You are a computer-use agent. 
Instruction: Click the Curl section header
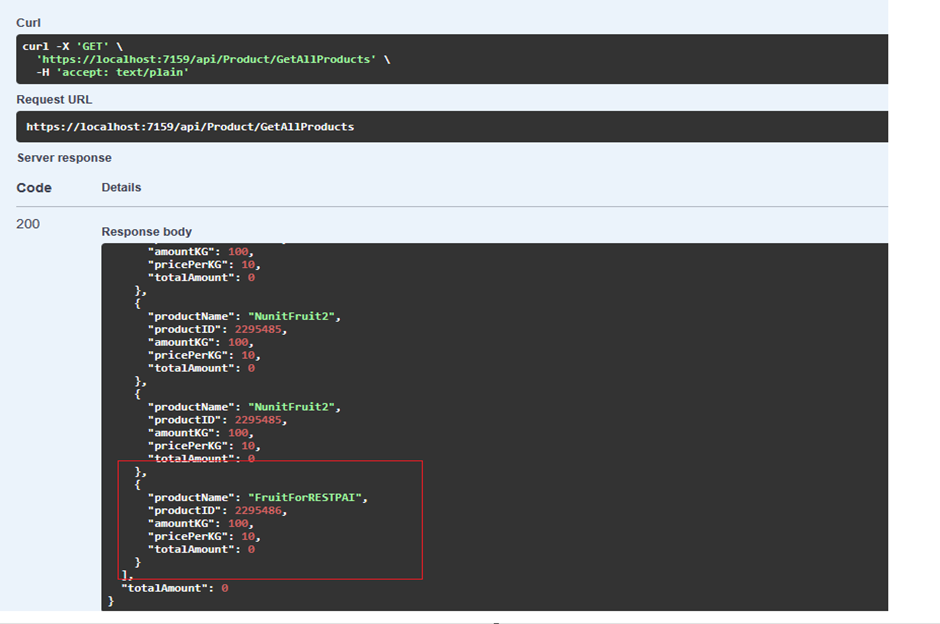tap(27, 22)
